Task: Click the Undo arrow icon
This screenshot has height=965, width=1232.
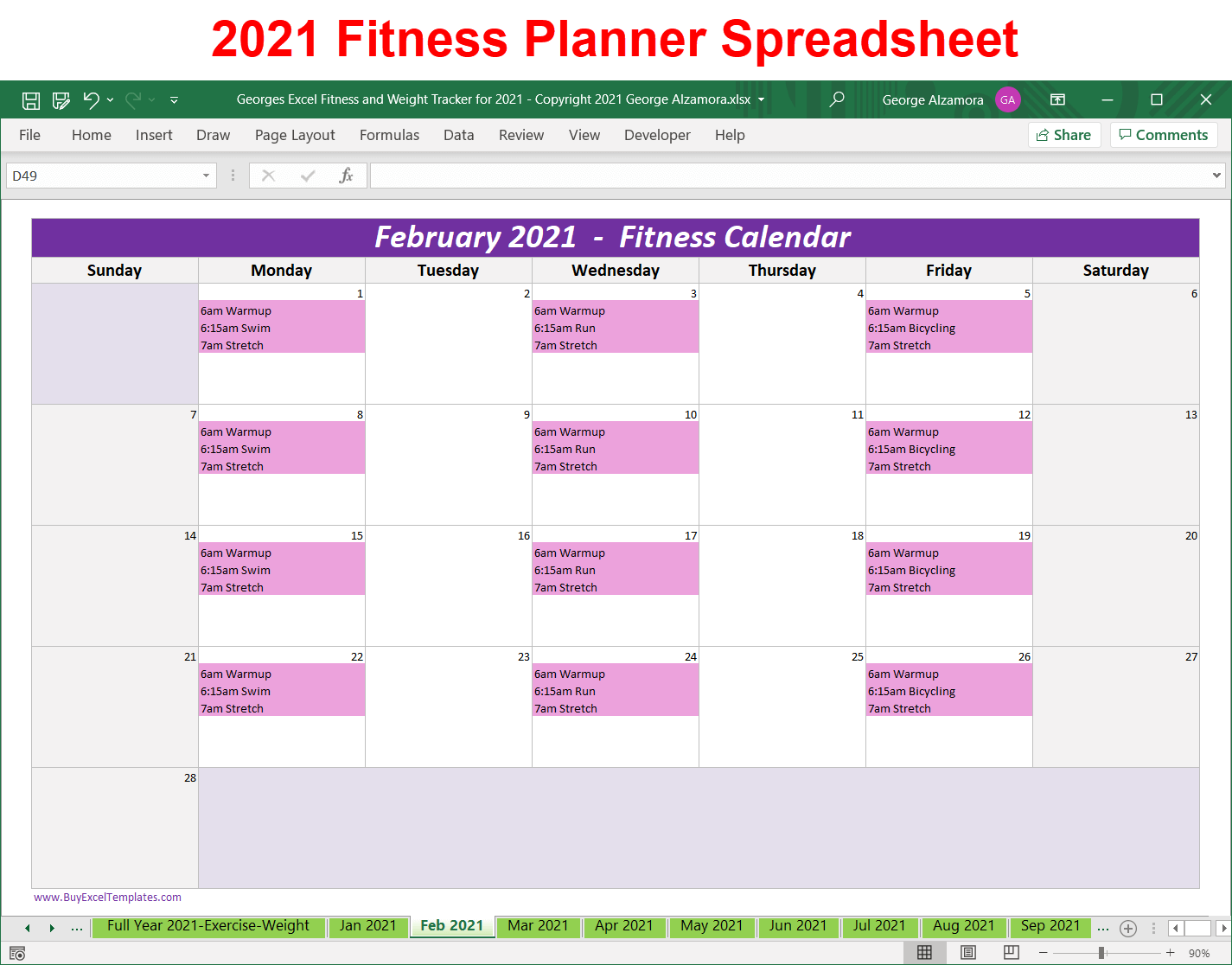Action: (91, 100)
